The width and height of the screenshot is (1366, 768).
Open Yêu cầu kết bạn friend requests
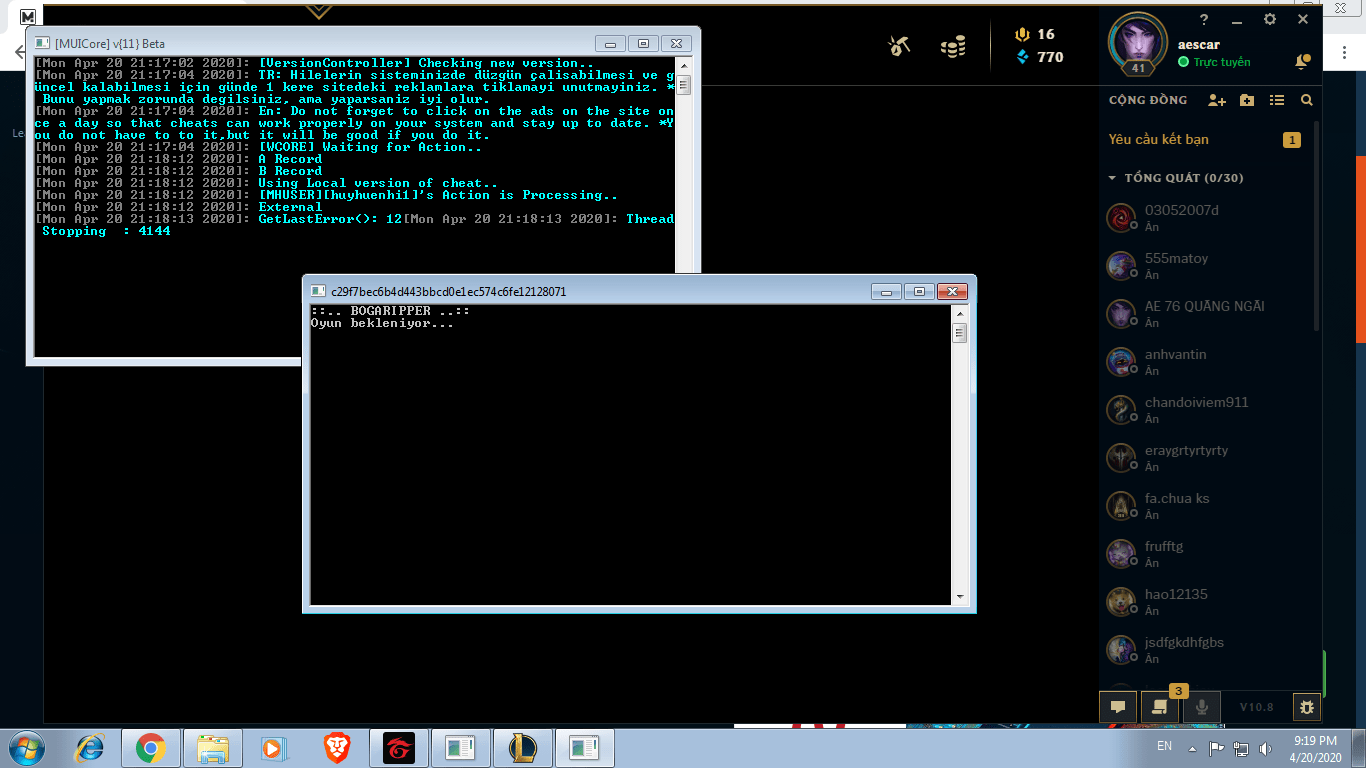coord(1205,140)
